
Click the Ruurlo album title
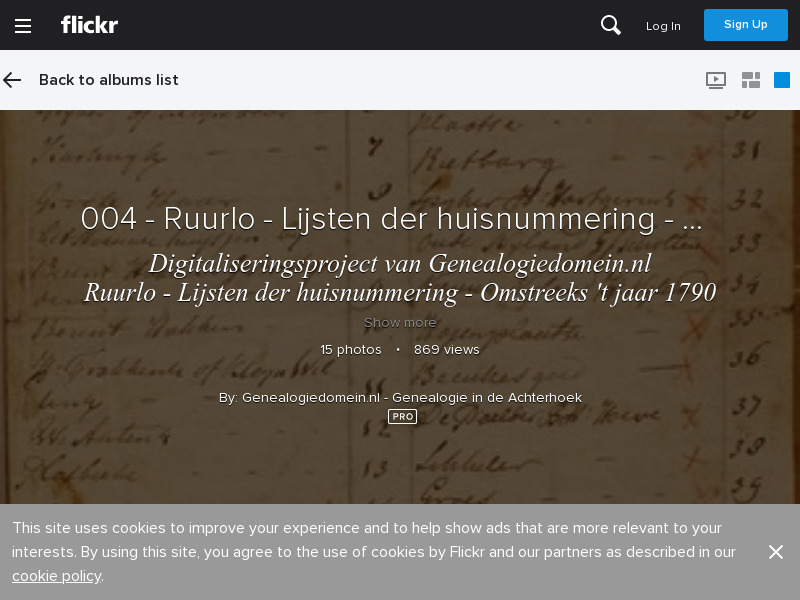[390, 219]
